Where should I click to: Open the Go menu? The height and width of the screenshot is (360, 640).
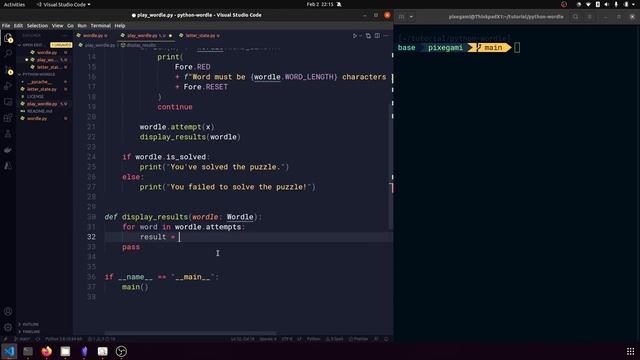71,25
